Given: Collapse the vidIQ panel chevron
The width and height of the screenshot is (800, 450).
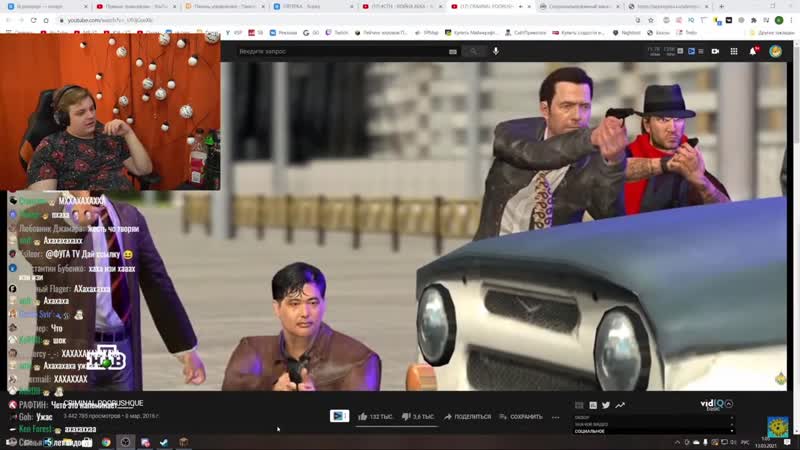Looking at the screenshot, I should click(x=729, y=404).
